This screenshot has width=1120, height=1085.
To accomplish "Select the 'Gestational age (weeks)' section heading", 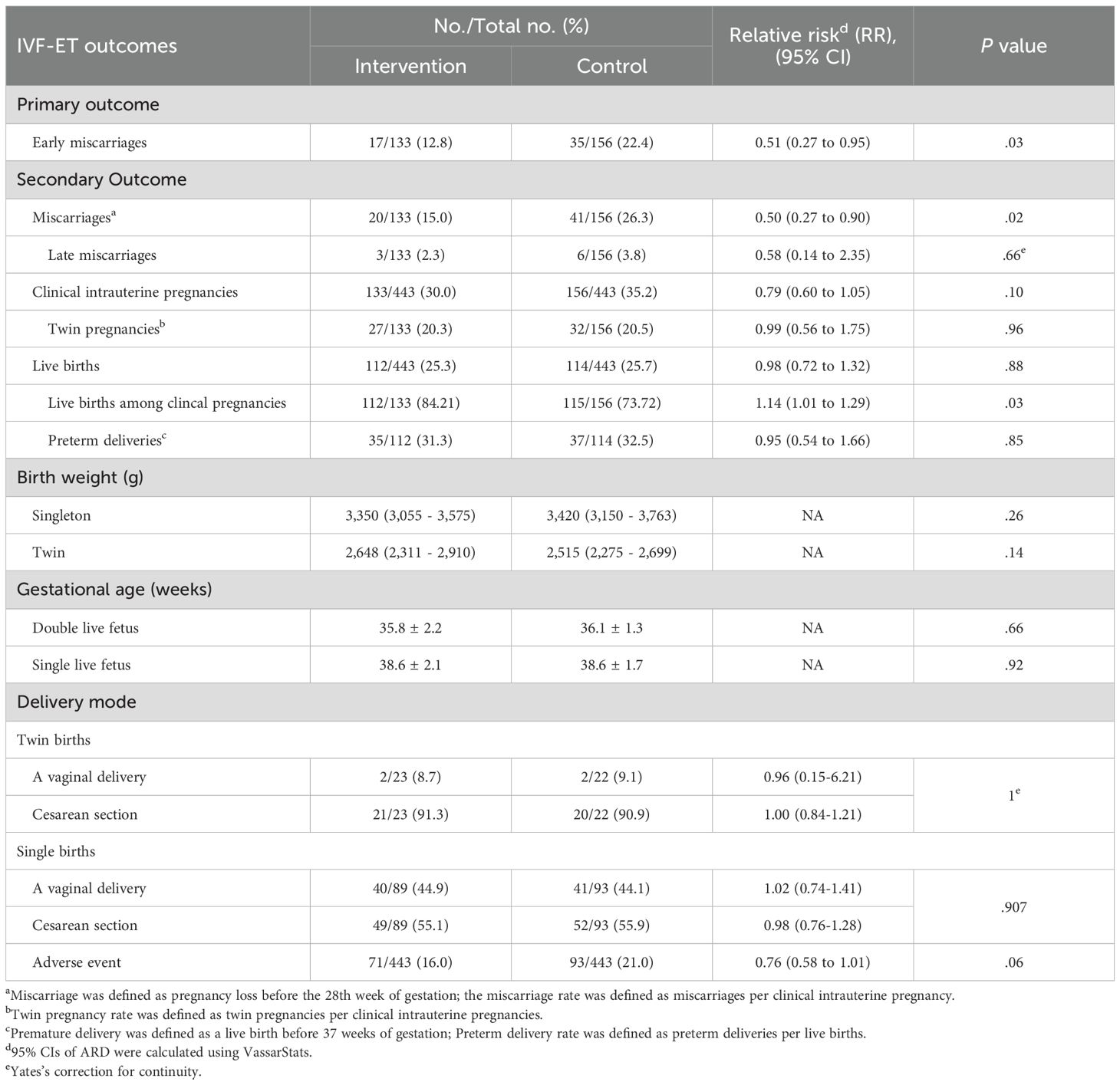I will click(x=114, y=590).
